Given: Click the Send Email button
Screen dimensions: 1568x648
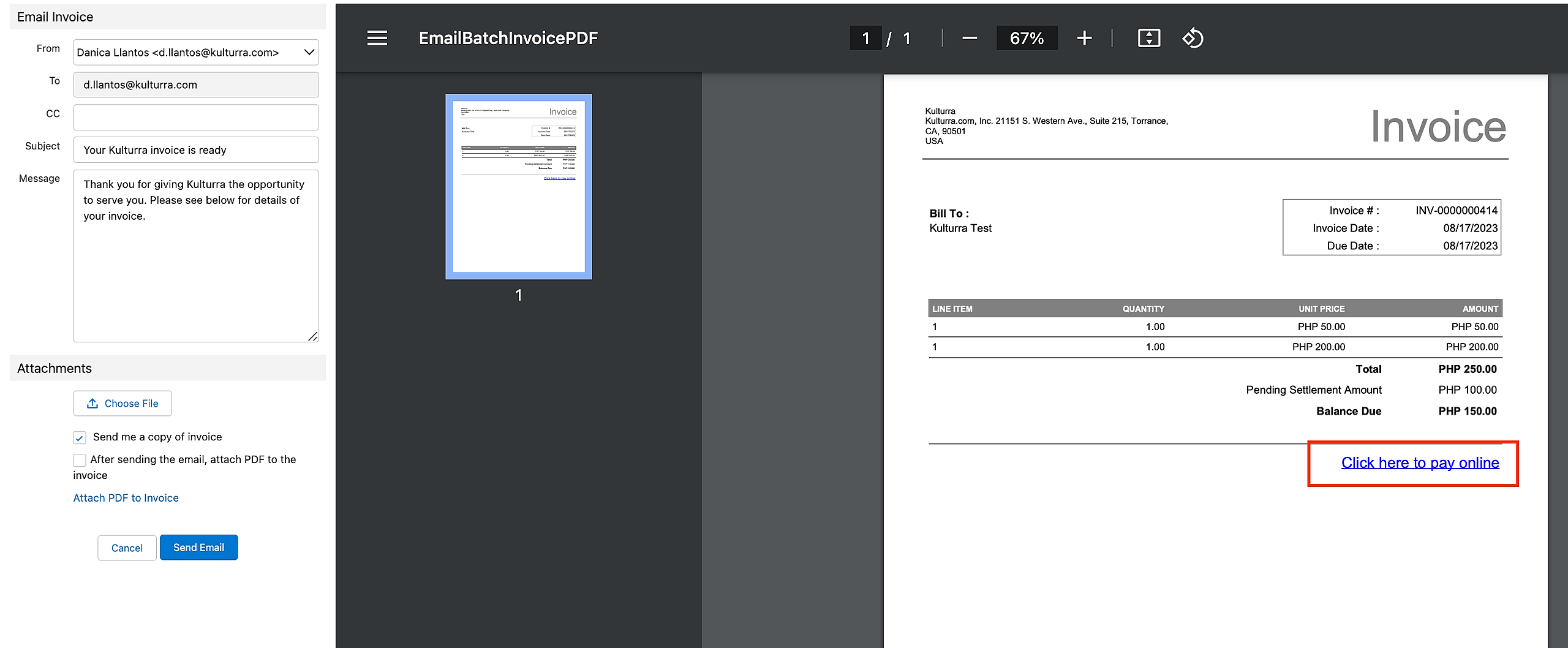Looking at the screenshot, I should [198, 548].
